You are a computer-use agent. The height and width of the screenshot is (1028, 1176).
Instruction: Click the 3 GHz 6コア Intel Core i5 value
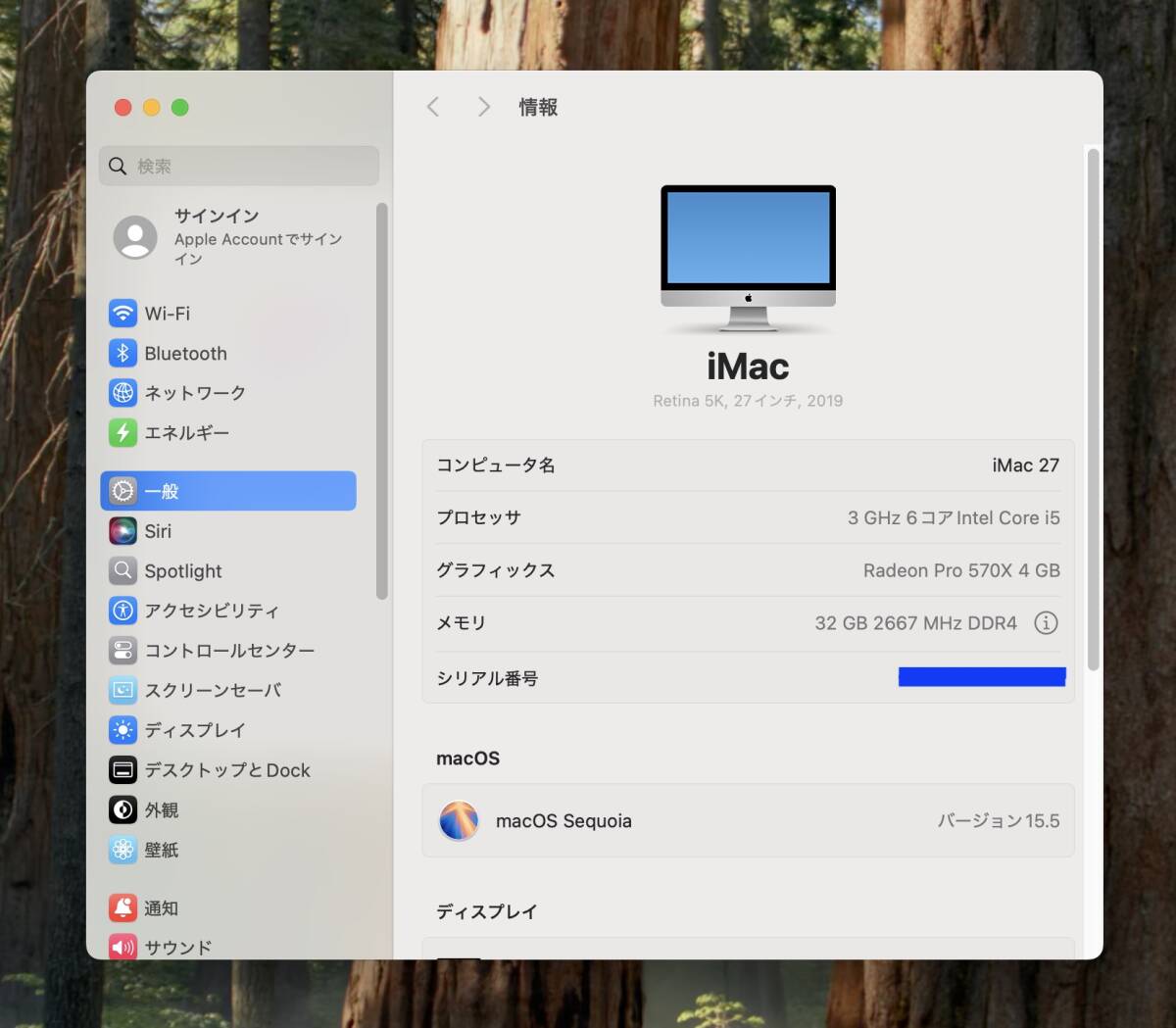954,518
